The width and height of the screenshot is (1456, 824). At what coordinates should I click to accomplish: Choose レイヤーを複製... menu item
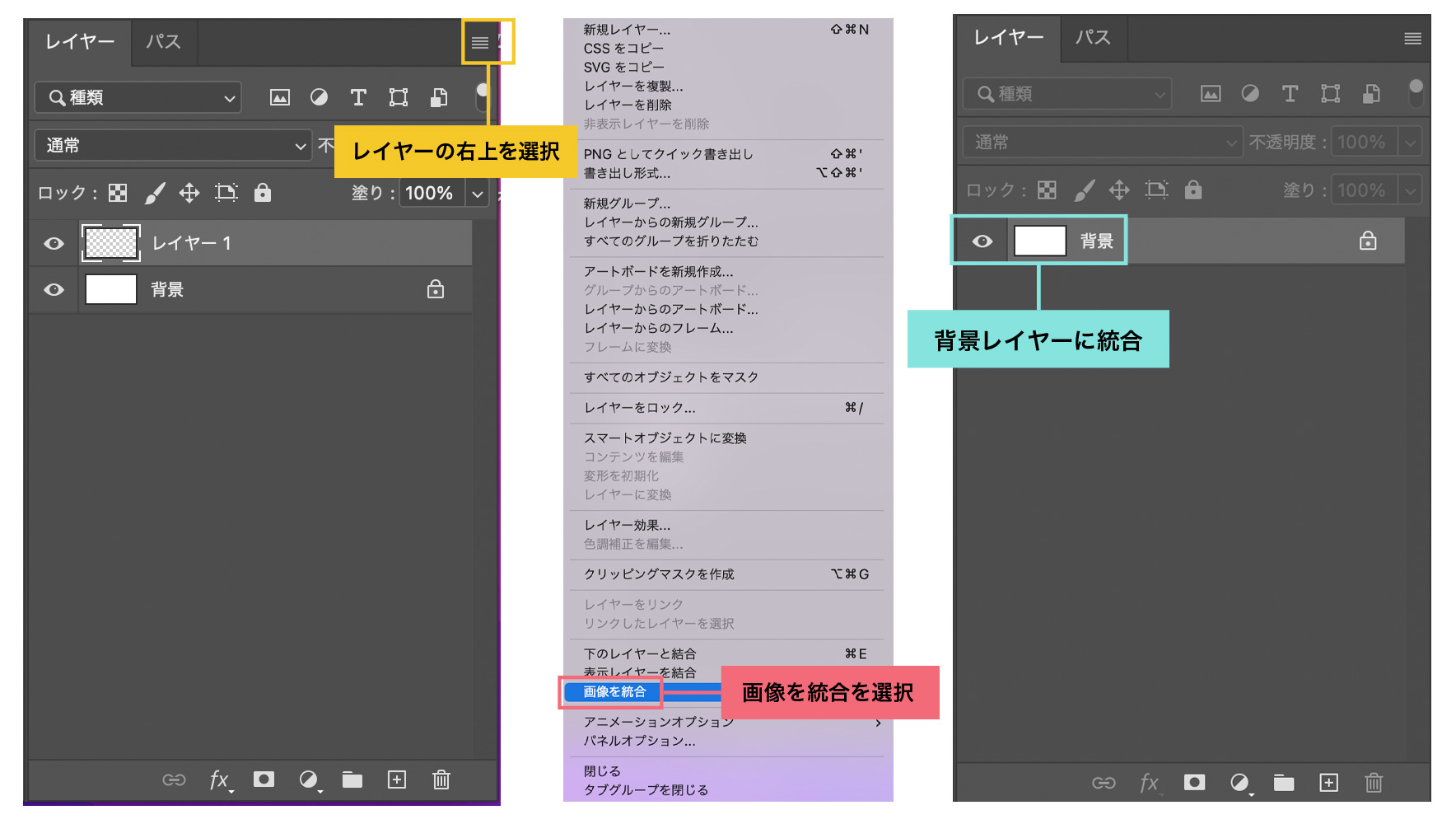pos(633,87)
